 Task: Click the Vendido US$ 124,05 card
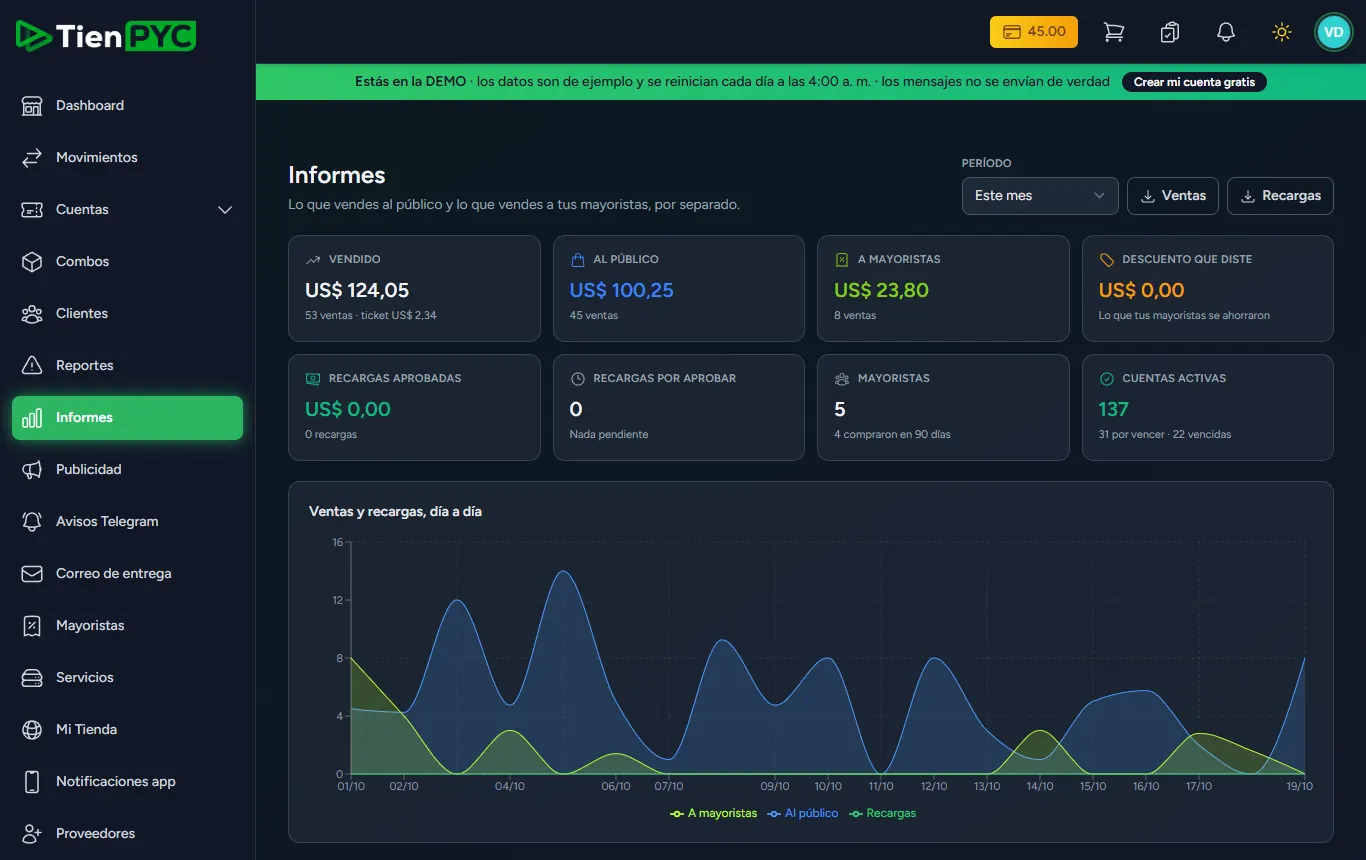(x=414, y=289)
